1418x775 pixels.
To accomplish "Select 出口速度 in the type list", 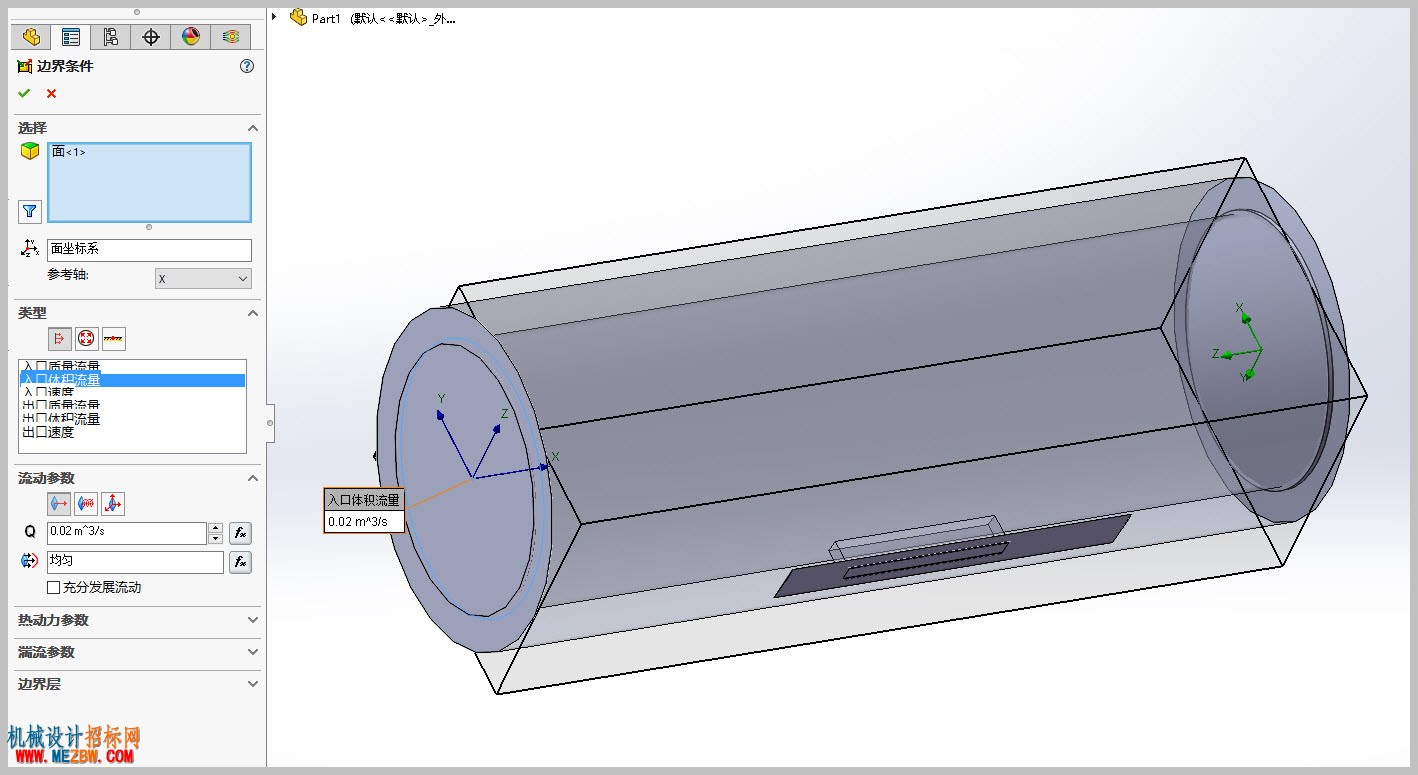I will (x=48, y=432).
